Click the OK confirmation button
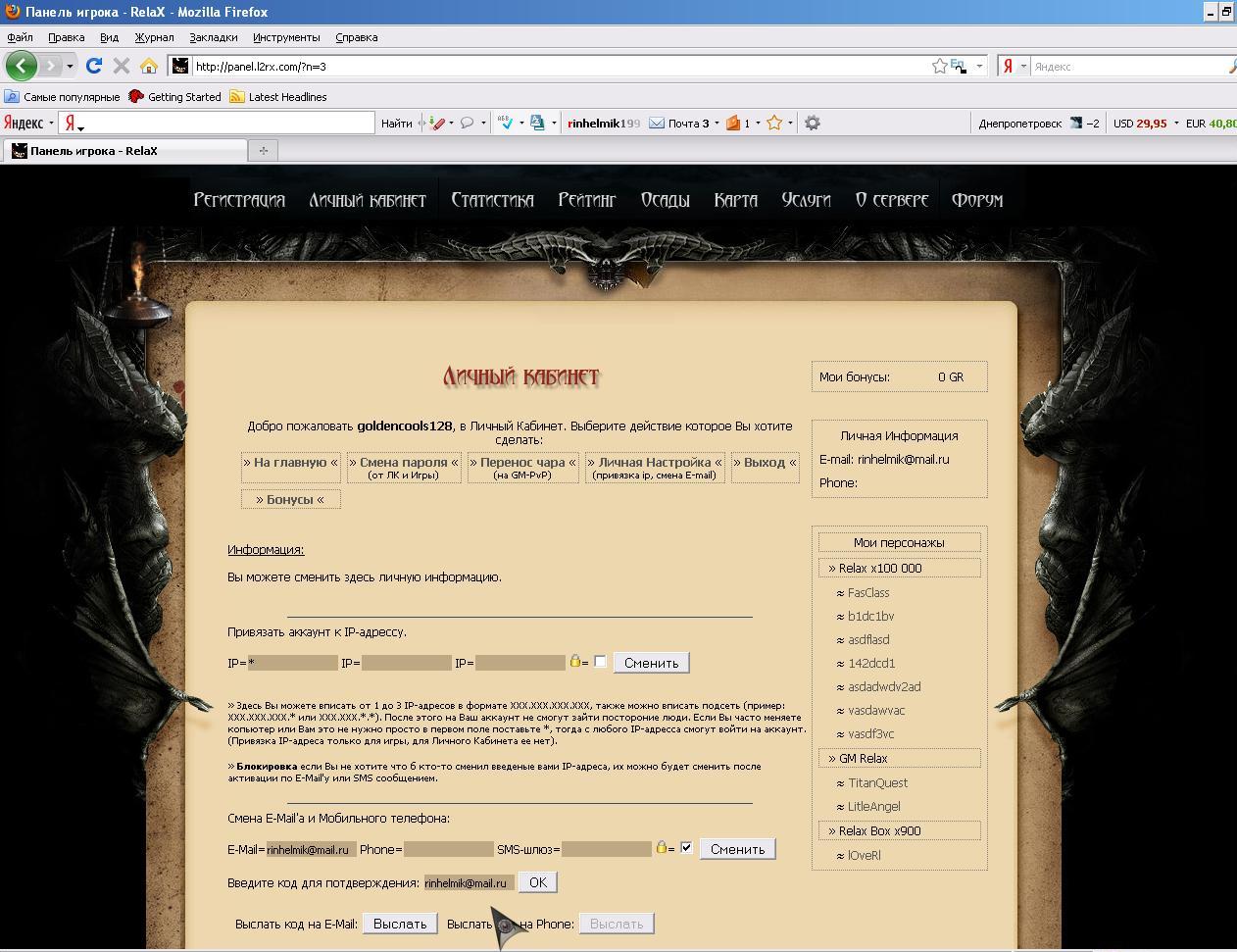1237x952 pixels. [x=537, y=882]
